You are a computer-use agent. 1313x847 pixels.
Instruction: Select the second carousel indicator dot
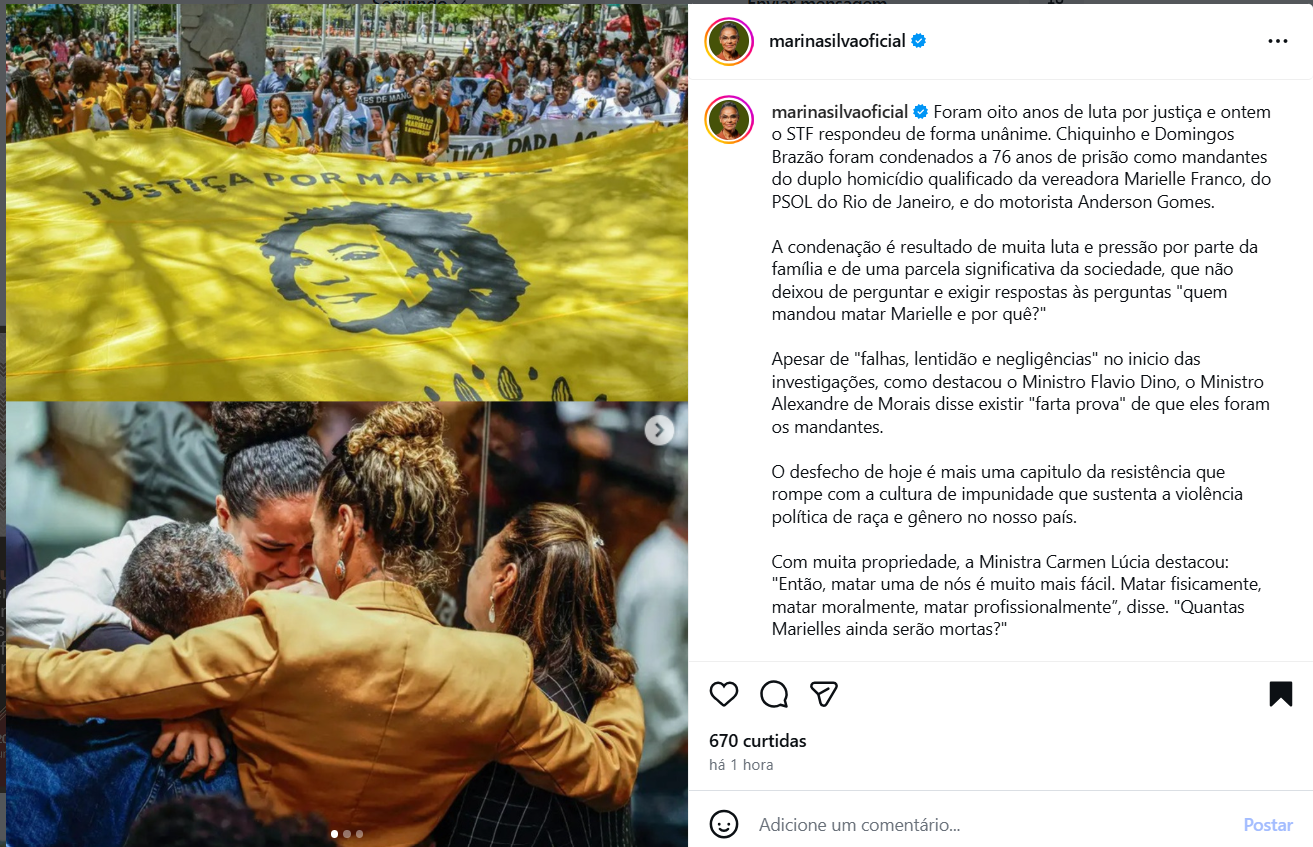(x=347, y=833)
